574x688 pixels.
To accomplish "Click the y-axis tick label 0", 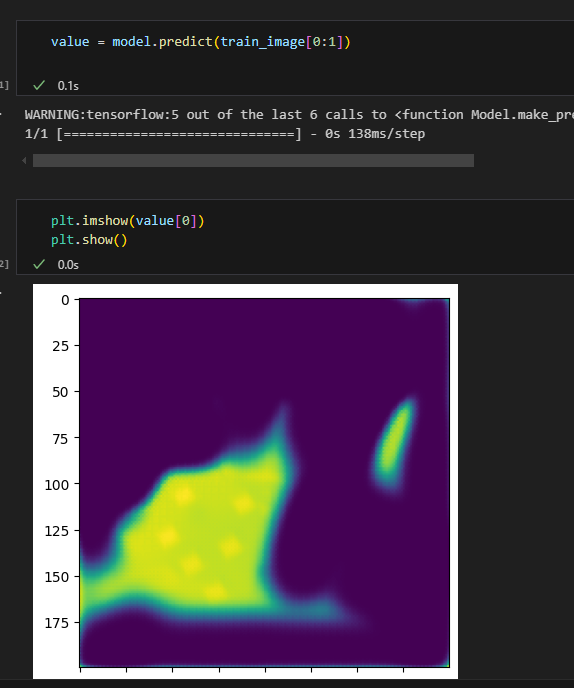I will (65, 300).
